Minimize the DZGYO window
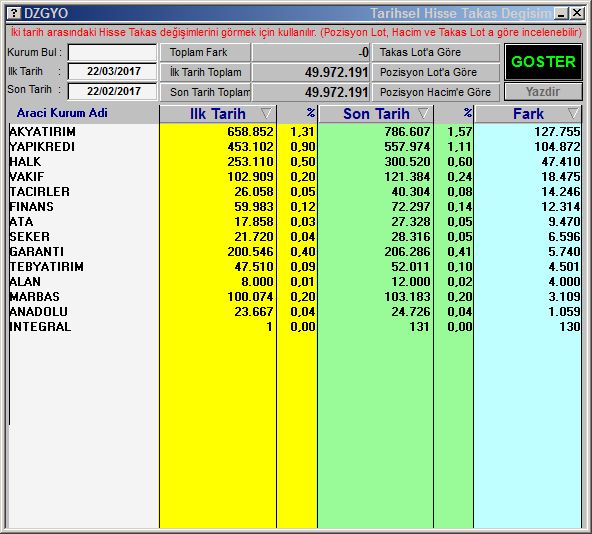592x534 pixels. coord(561,14)
